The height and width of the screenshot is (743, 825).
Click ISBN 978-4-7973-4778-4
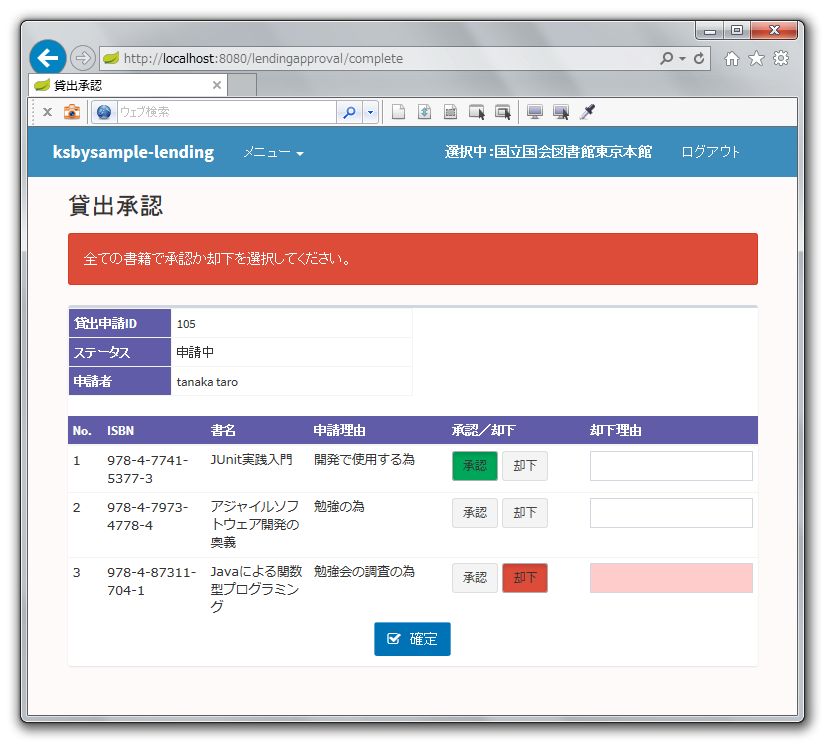pyautogui.click(x=147, y=516)
